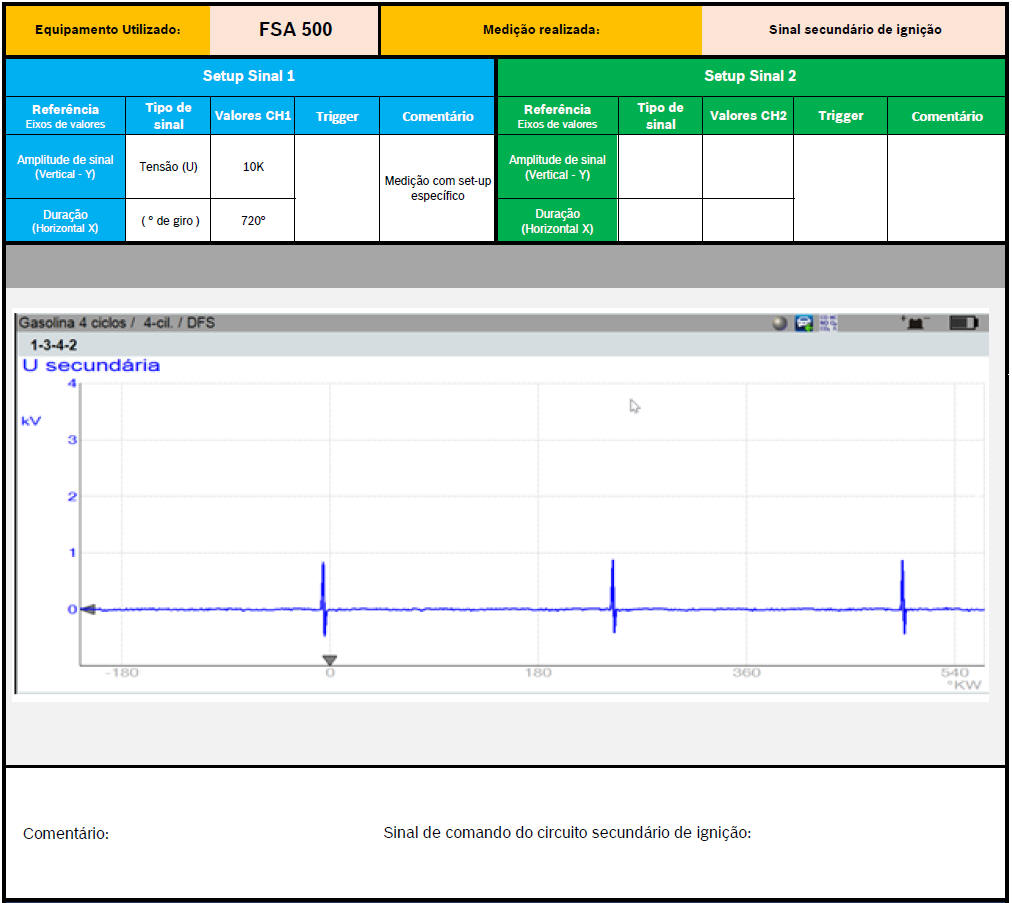Click the Setup Sinal 1 header

click(249, 76)
